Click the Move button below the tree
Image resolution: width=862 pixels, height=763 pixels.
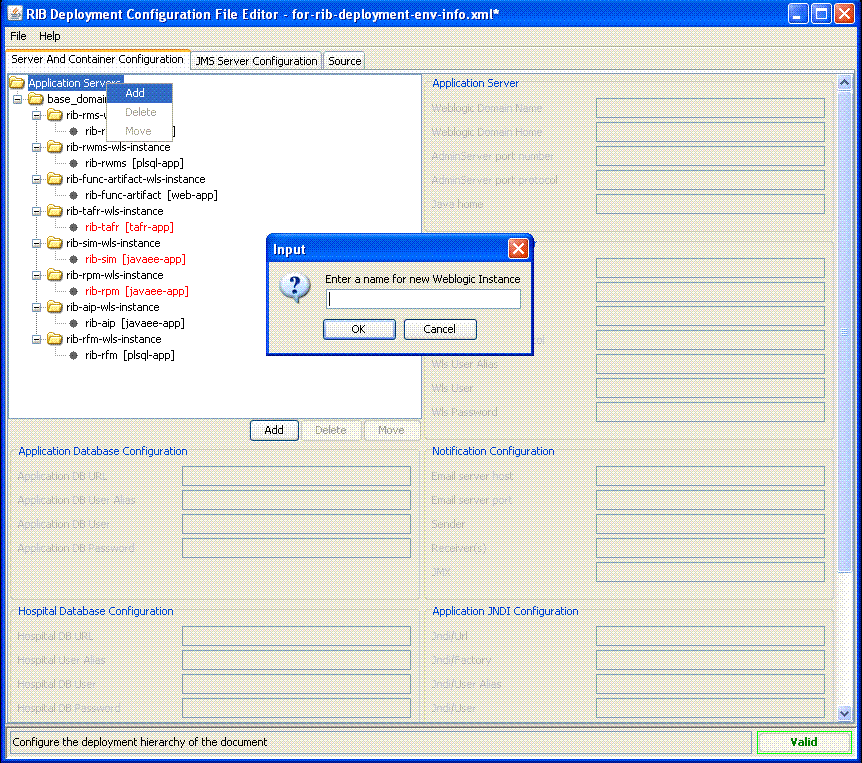391,430
